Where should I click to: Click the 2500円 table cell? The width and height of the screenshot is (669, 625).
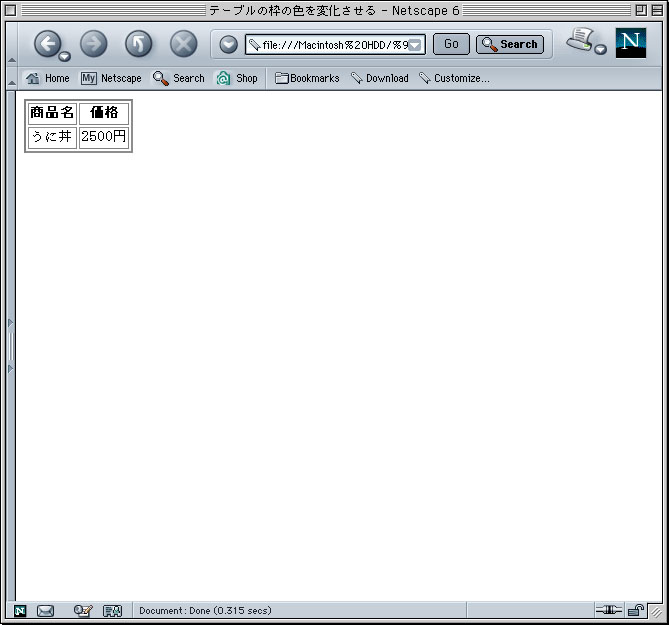coord(104,137)
